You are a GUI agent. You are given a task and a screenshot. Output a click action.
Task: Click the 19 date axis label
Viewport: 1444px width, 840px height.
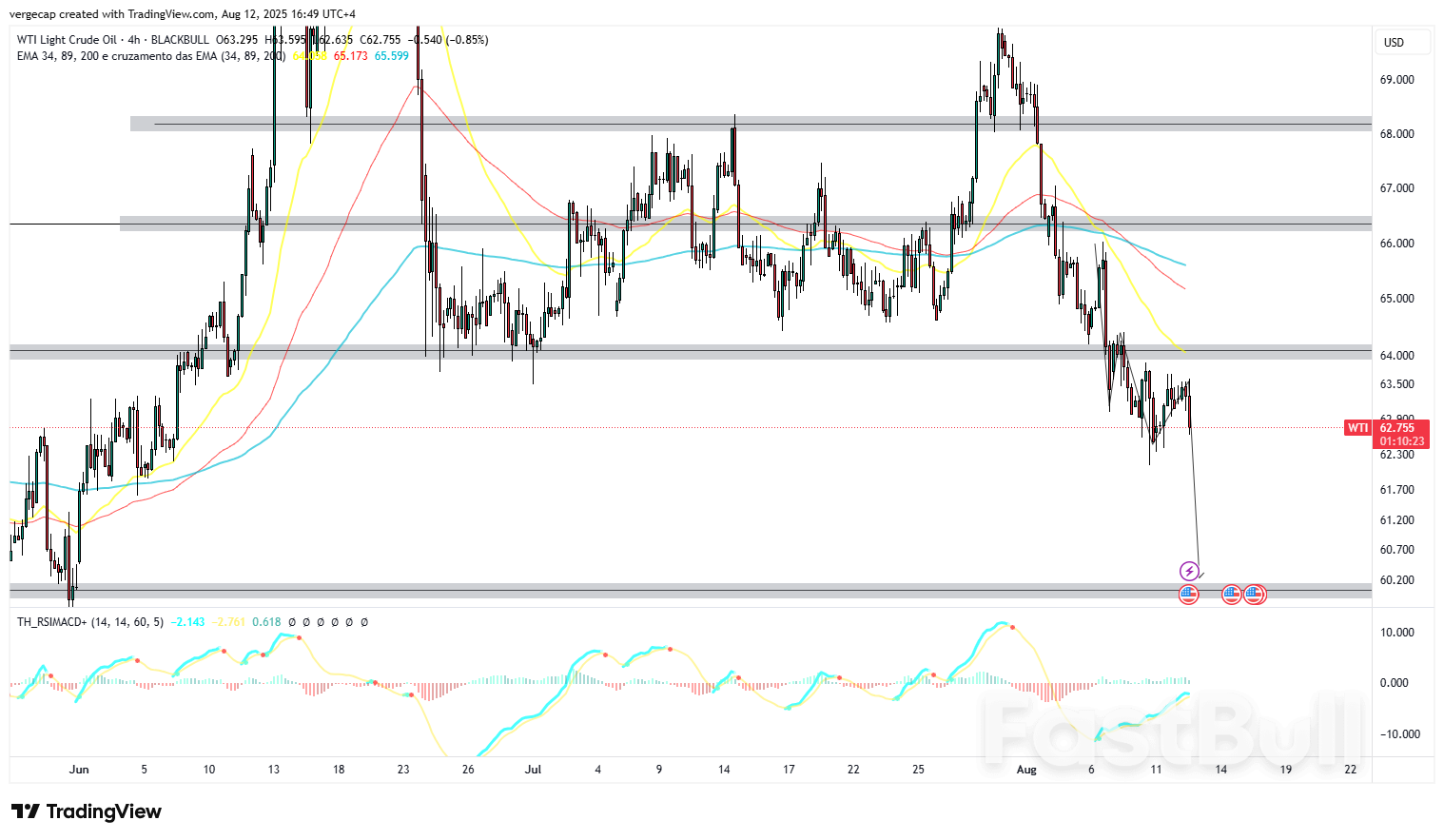pos(1286,770)
